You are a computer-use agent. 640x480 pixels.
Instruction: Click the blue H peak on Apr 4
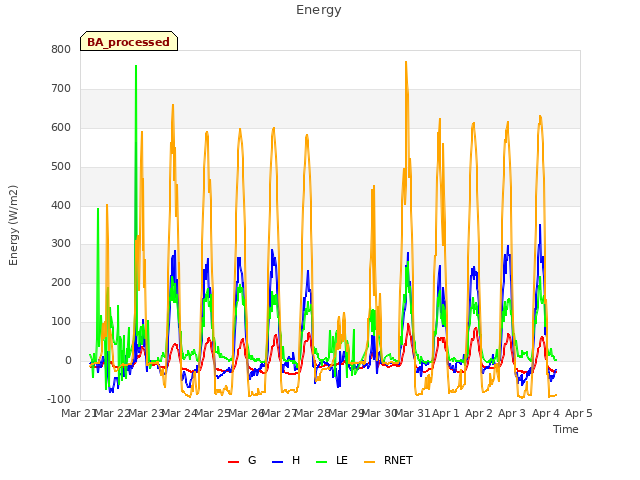(x=540, y=225)
